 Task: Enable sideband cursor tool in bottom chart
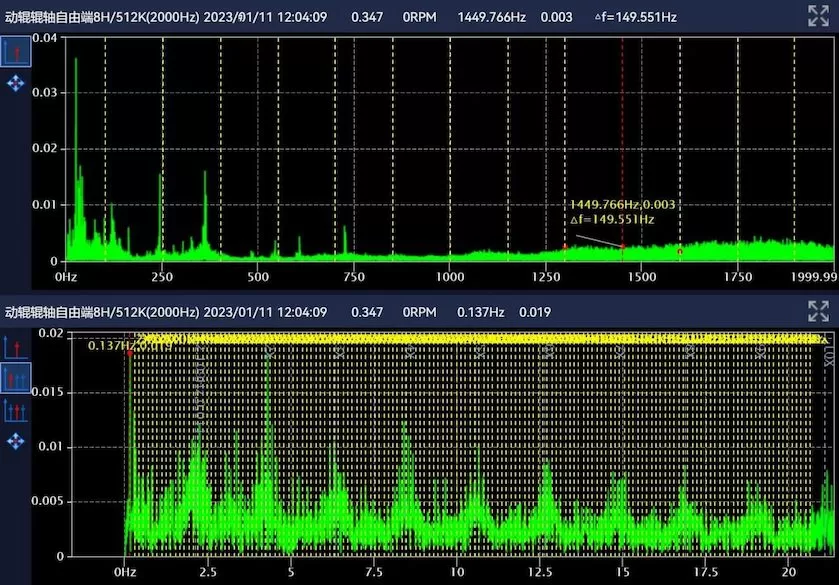[16, 410]
